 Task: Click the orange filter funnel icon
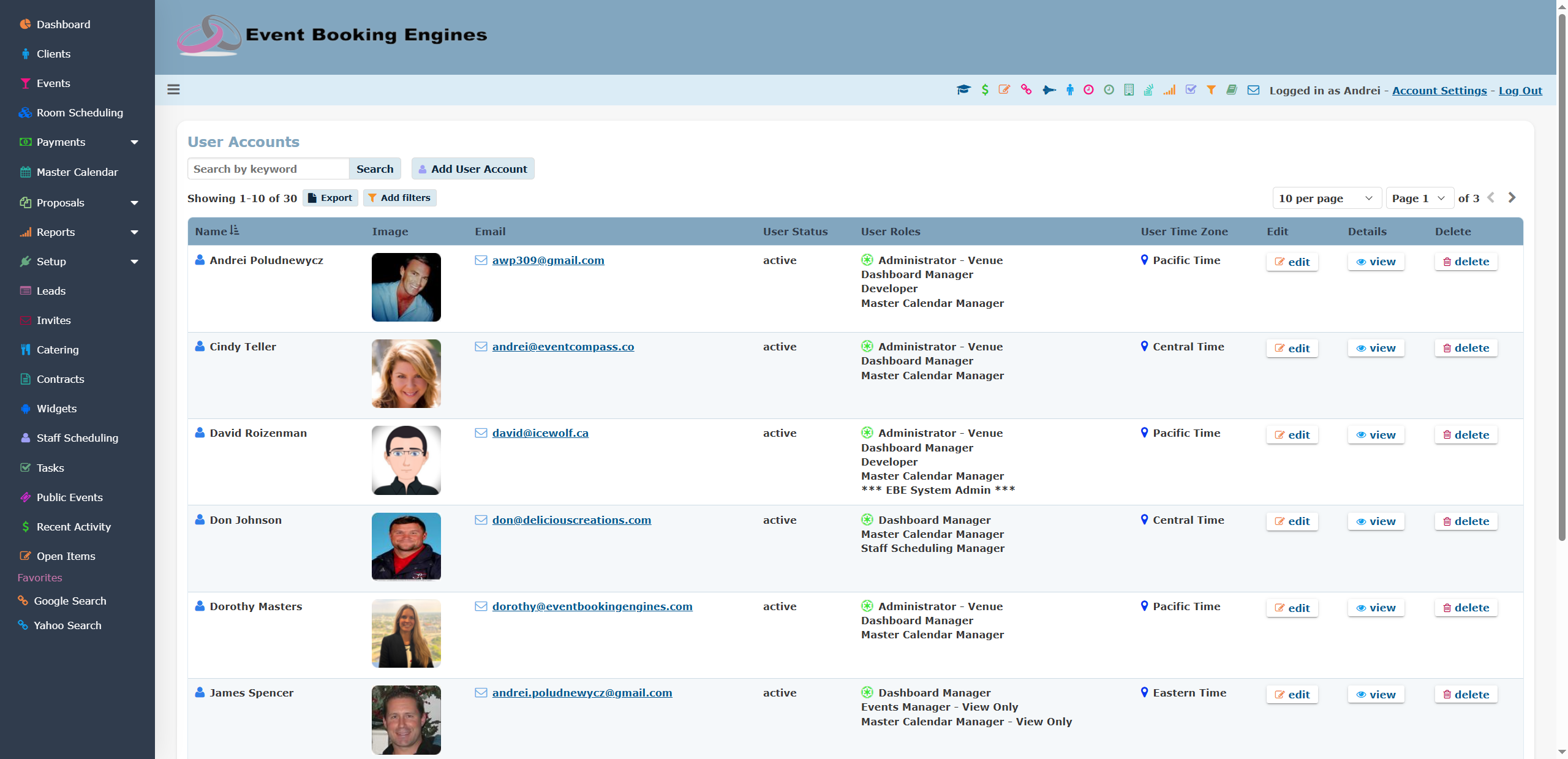(x=1212, y=90)
